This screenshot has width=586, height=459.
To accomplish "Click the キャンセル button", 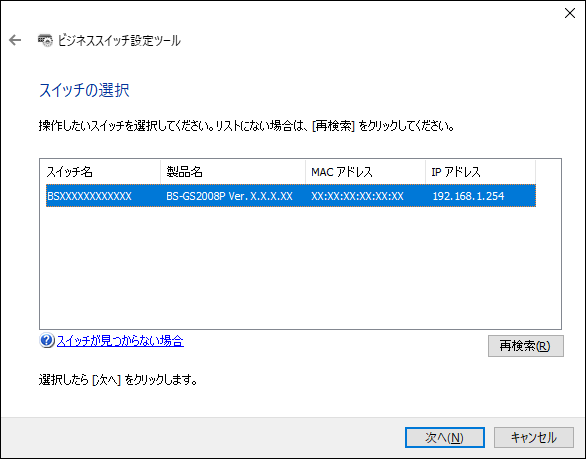I will point(533,437).
